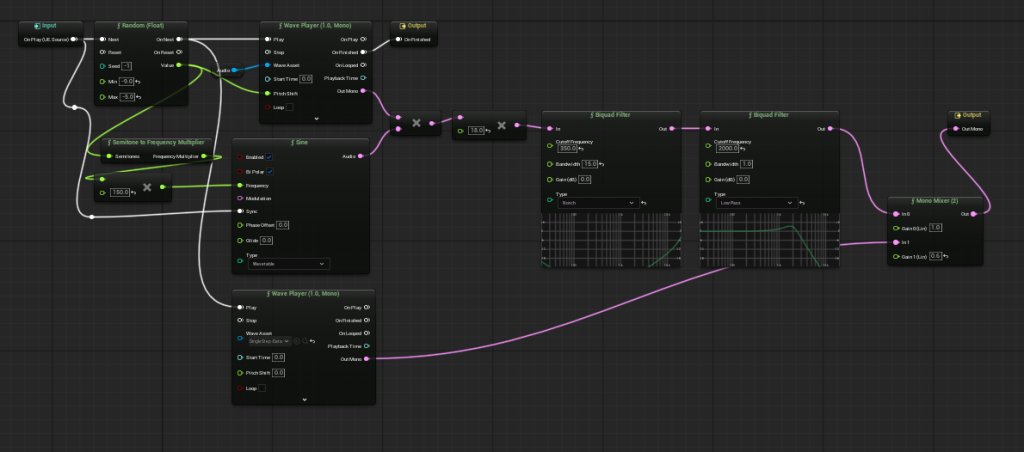Toggle the Enabled checkbox on Sine node
Viewport: 1024px width, 452px height.
pyautogui.click(x=269, y=157)
